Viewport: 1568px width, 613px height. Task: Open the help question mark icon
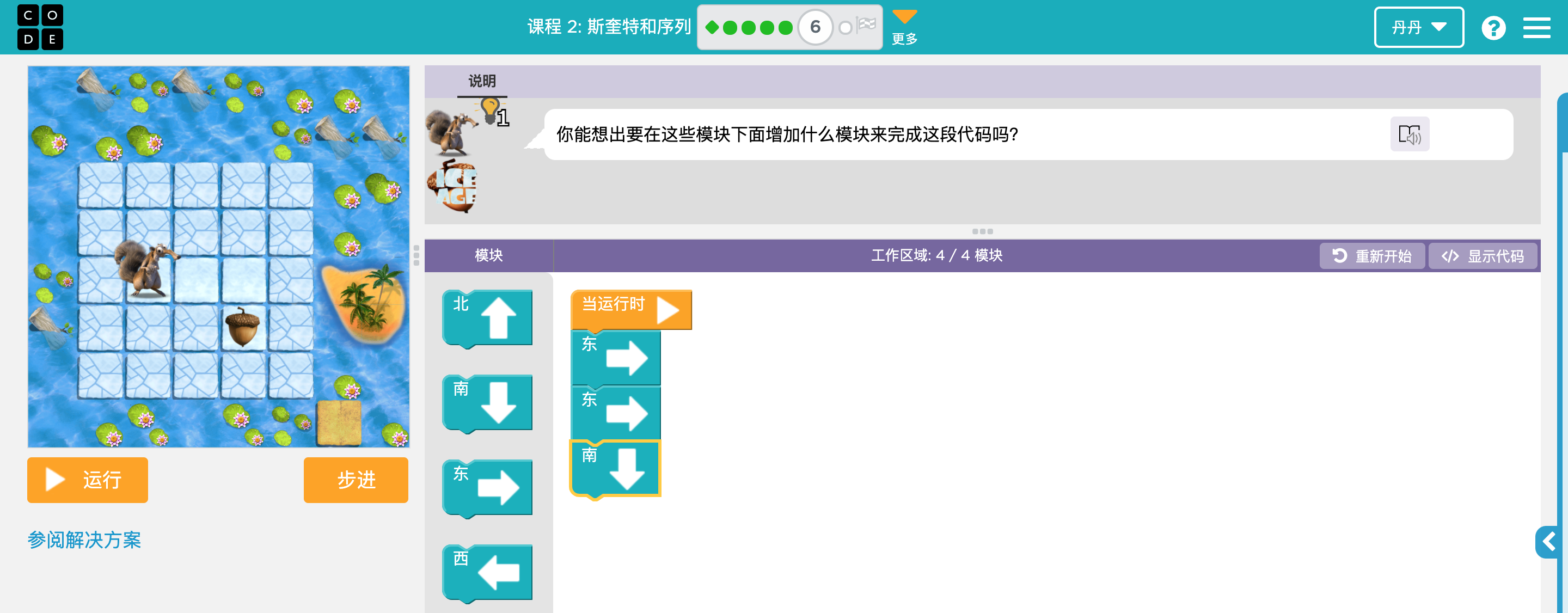pos(1493,28)
